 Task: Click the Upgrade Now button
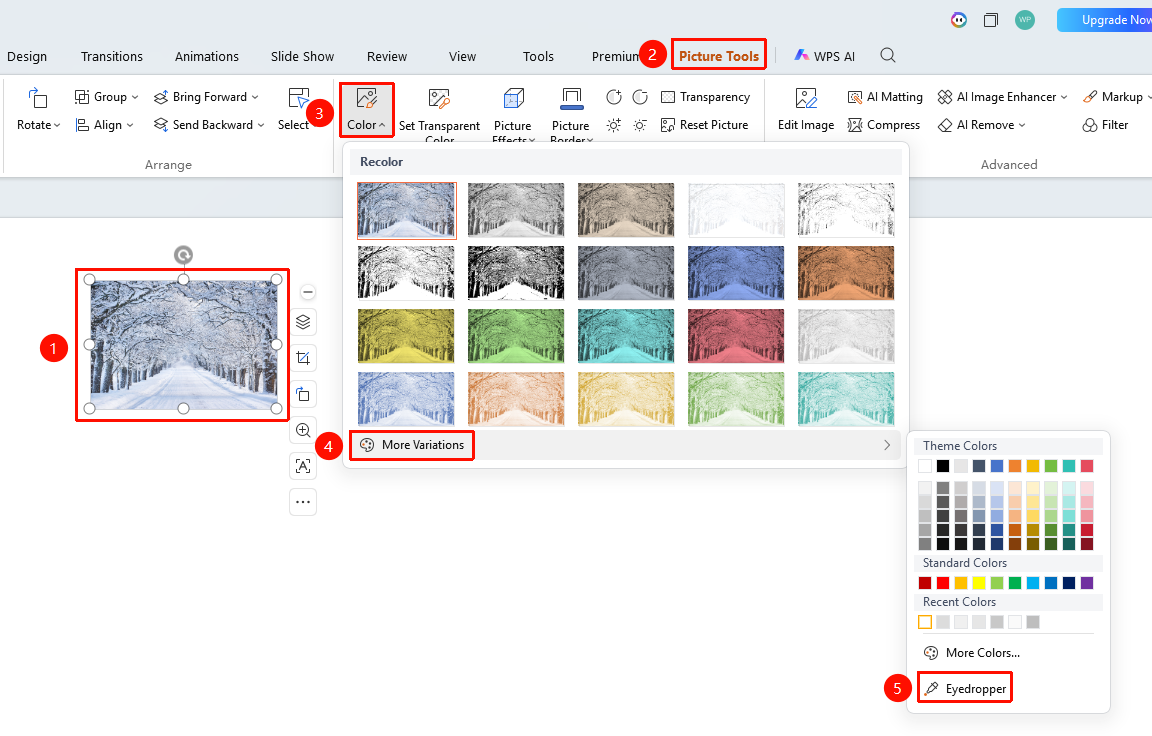click(x=1104, y=20)
